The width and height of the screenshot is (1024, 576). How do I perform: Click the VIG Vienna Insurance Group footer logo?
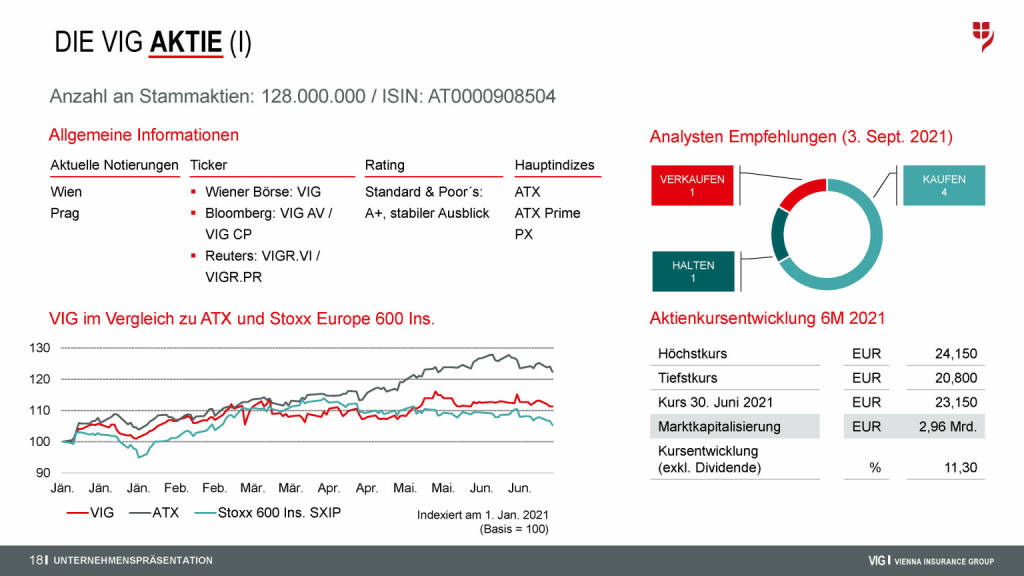[930, 561]
